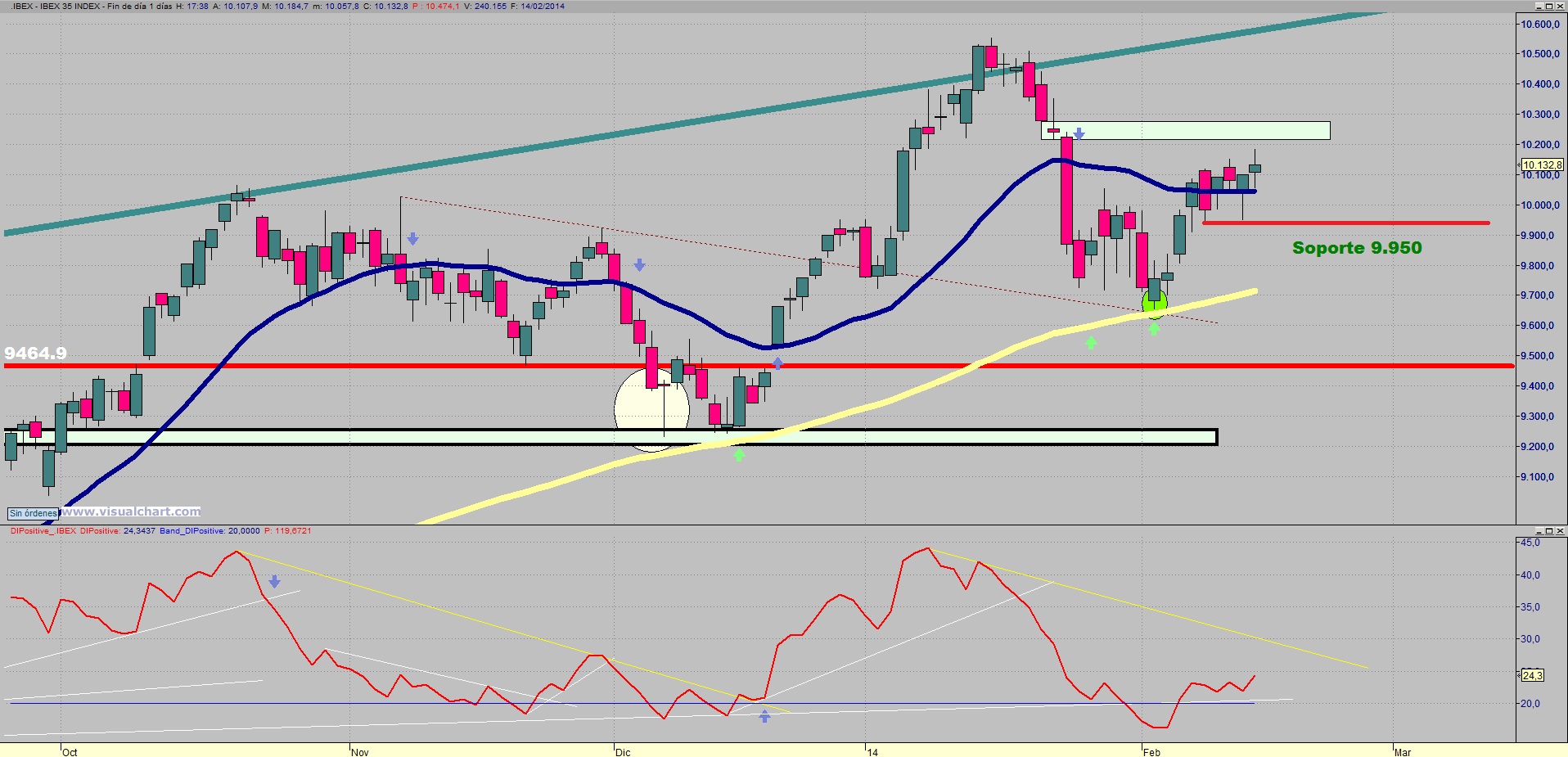Click current price tag 10.132,8
The width and height of the screenshot is (1568, 757).
coord(1542,165)
